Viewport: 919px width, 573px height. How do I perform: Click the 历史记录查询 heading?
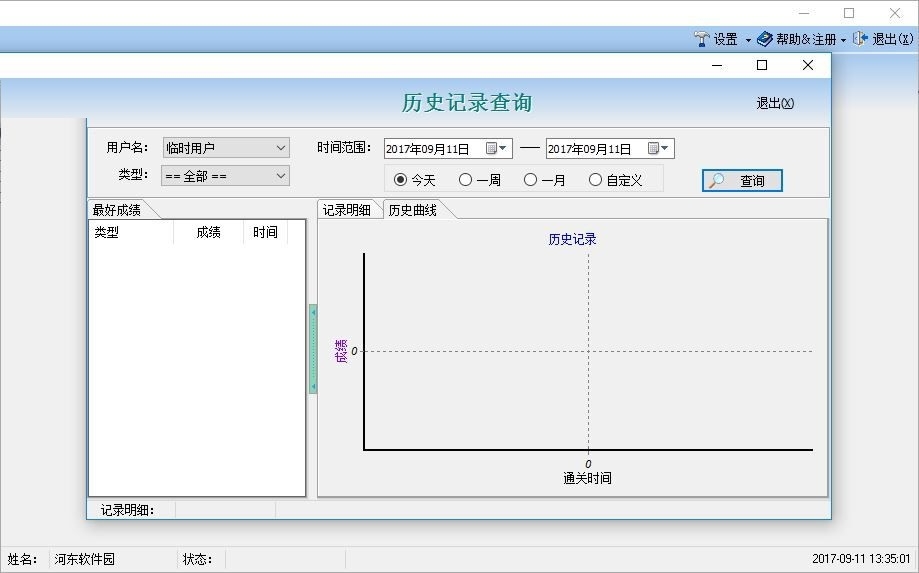[x=467, y=103]
